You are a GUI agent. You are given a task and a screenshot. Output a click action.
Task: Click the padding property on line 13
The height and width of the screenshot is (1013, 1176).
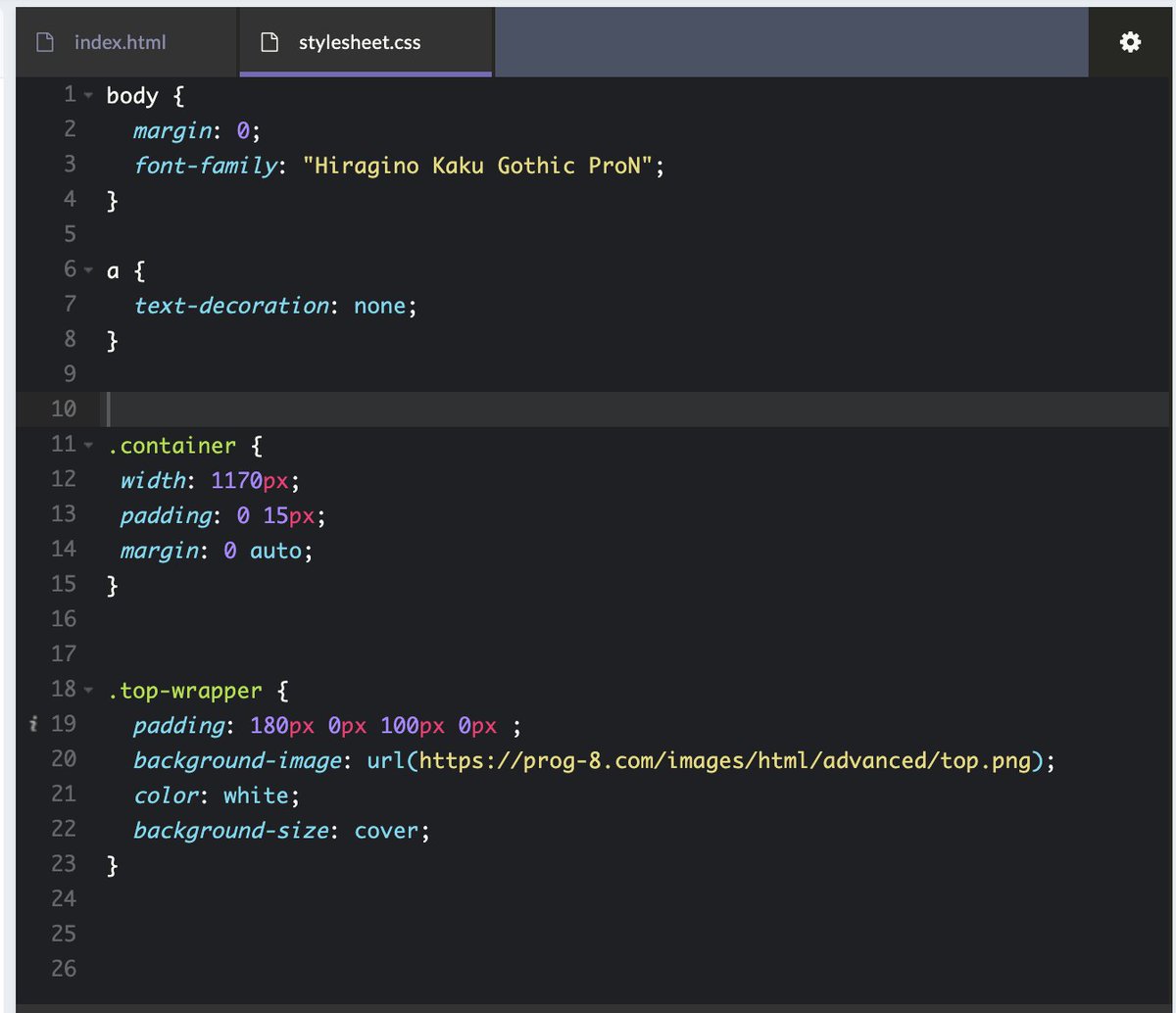166,515
